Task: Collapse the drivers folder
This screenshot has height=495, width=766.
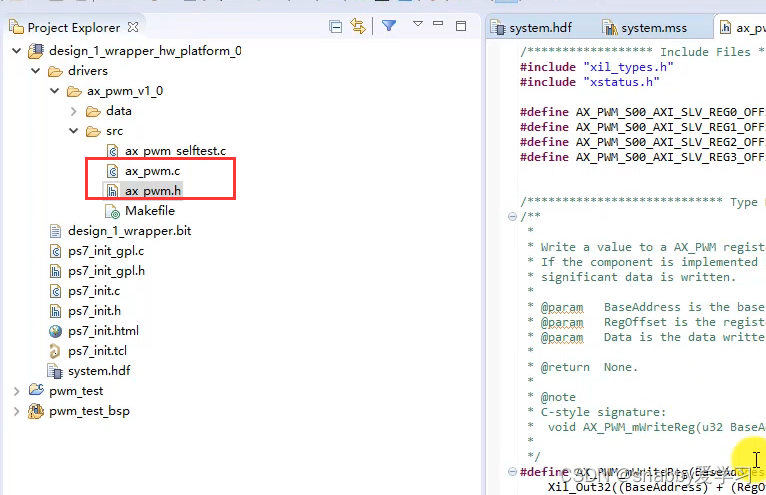Action: [x=36, y=71]
